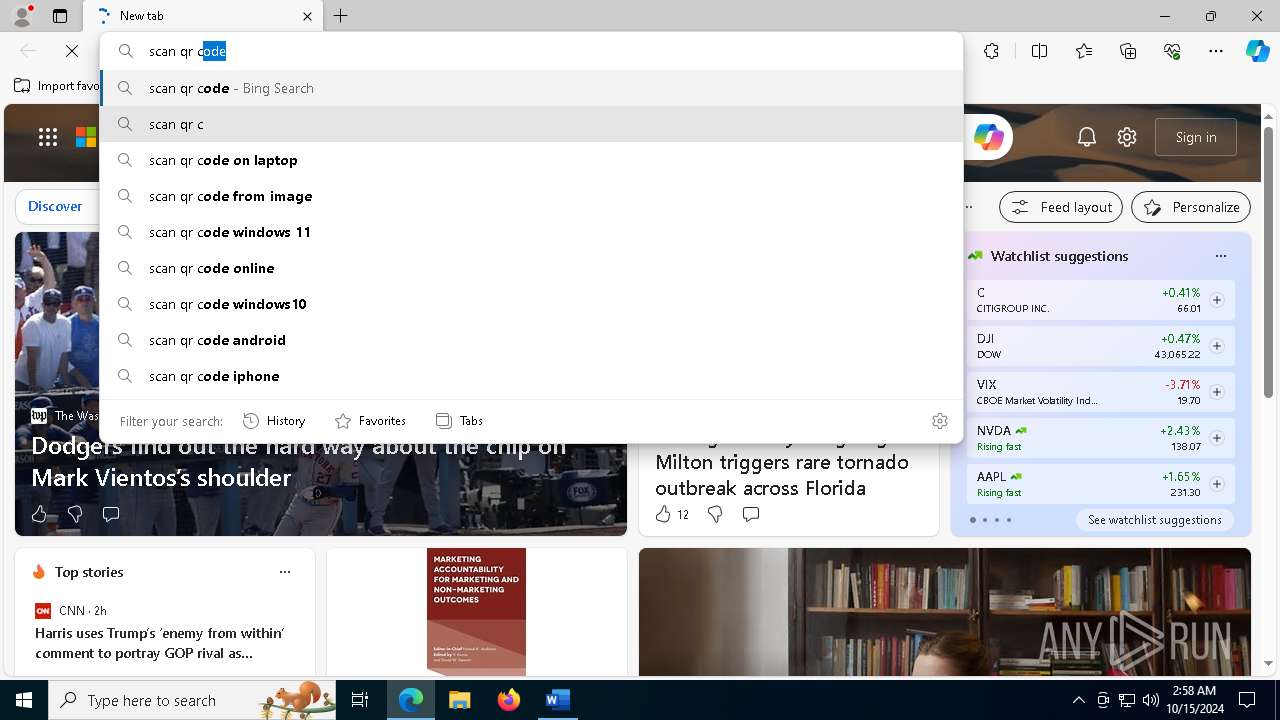Image resolution: width=1280 pixels, height=720 pixels.
Task: Open Browser essentials heart icon
Action: pyautogui.click(x=1173, y=51)
